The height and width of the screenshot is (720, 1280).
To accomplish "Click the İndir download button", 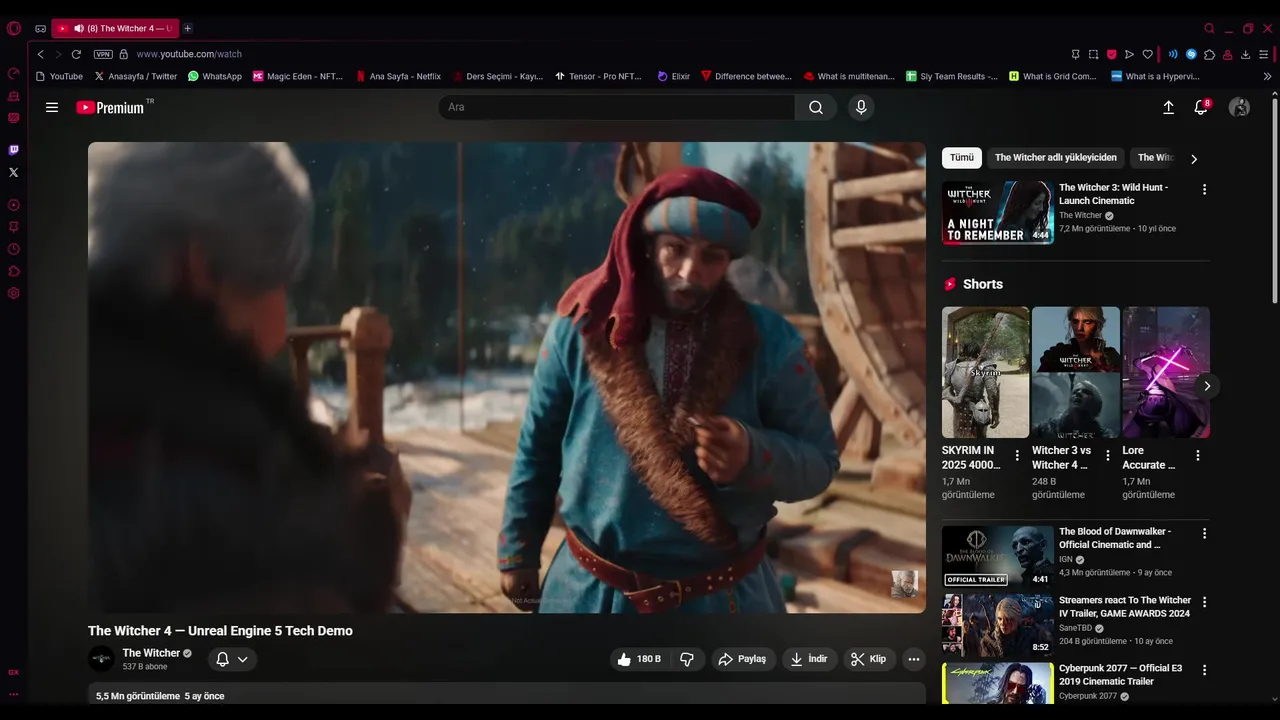I will click(x=810, y=659).
